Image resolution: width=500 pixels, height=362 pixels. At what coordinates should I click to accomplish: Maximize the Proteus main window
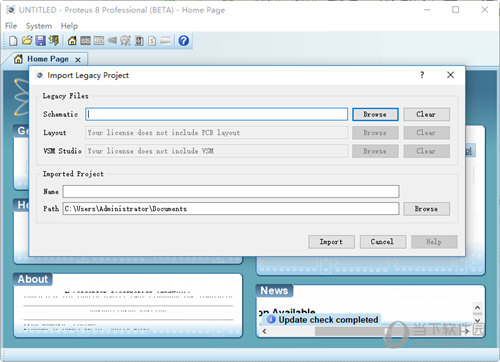tap(455, 10)
